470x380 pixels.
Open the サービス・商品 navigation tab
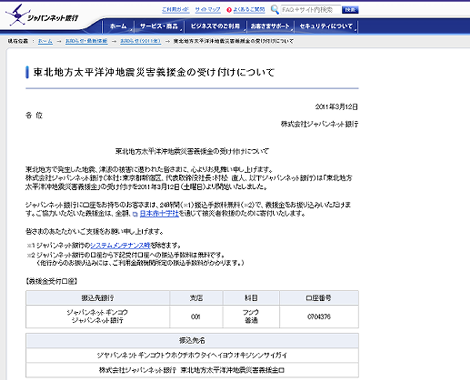pos(159,26)
